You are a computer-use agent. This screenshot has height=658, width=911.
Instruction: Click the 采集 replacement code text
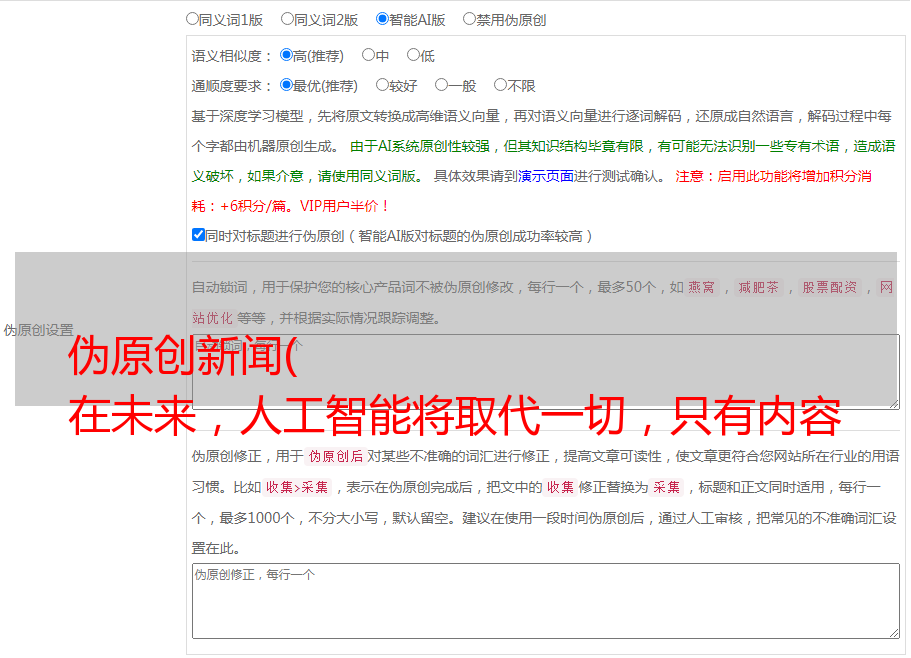[x=667, y=487]
